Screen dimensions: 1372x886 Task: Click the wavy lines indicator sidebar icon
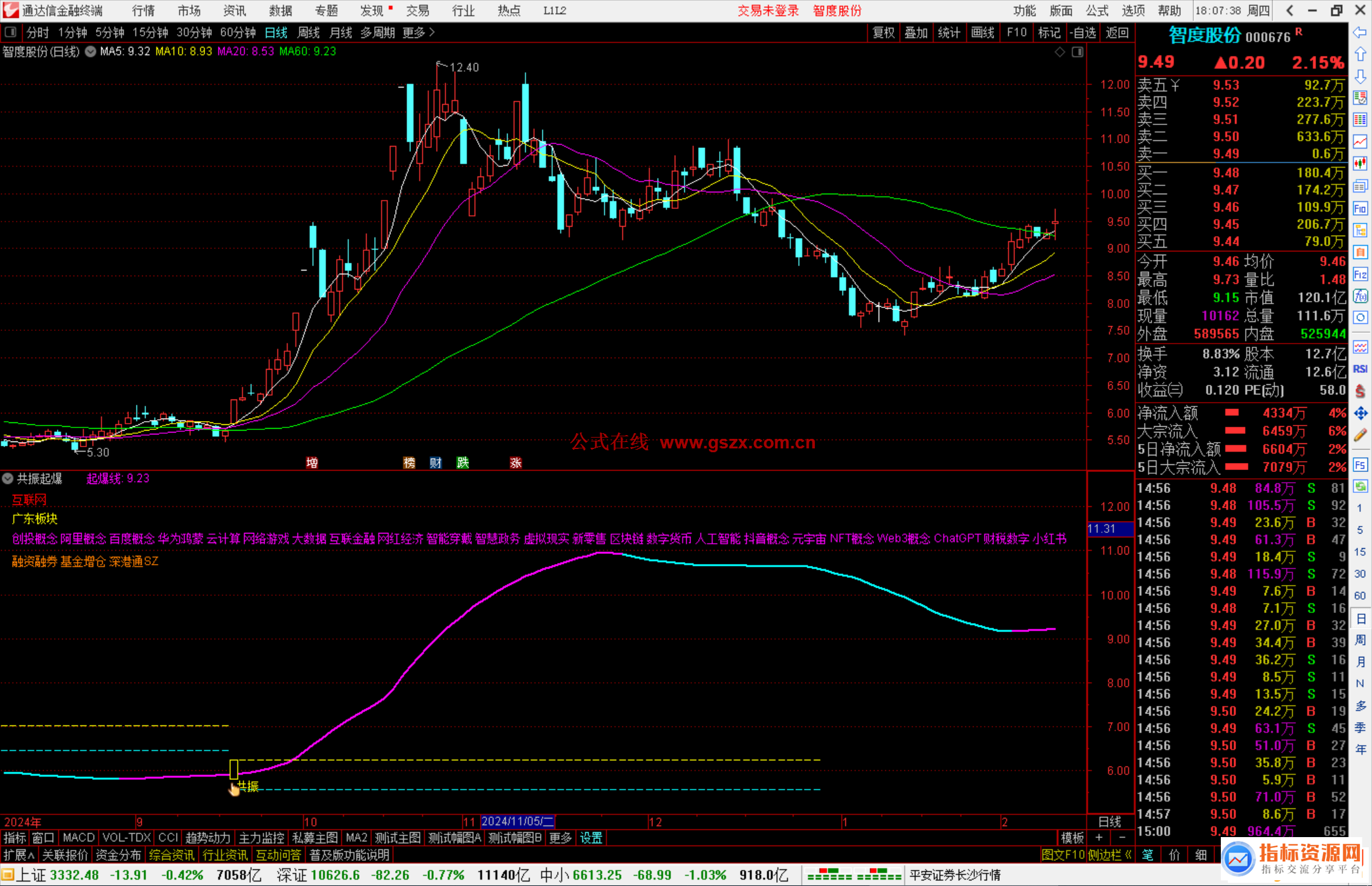tap(1360, 347)
